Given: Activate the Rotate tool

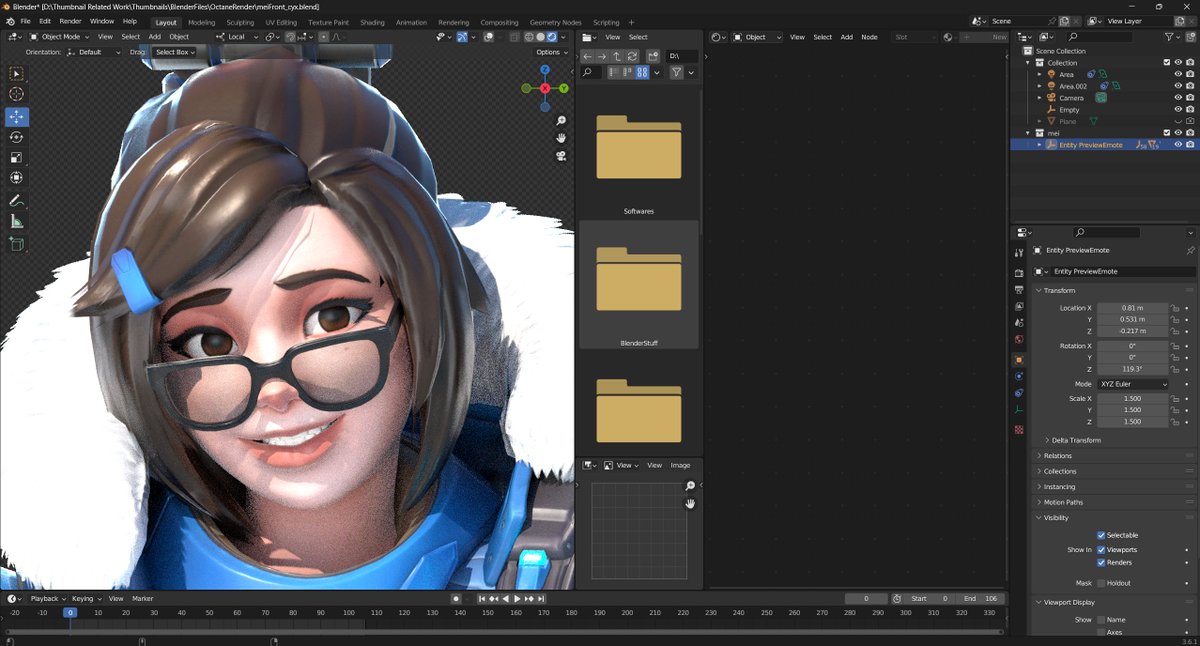Looking at the screenshot, I should (x=17, y=137).
